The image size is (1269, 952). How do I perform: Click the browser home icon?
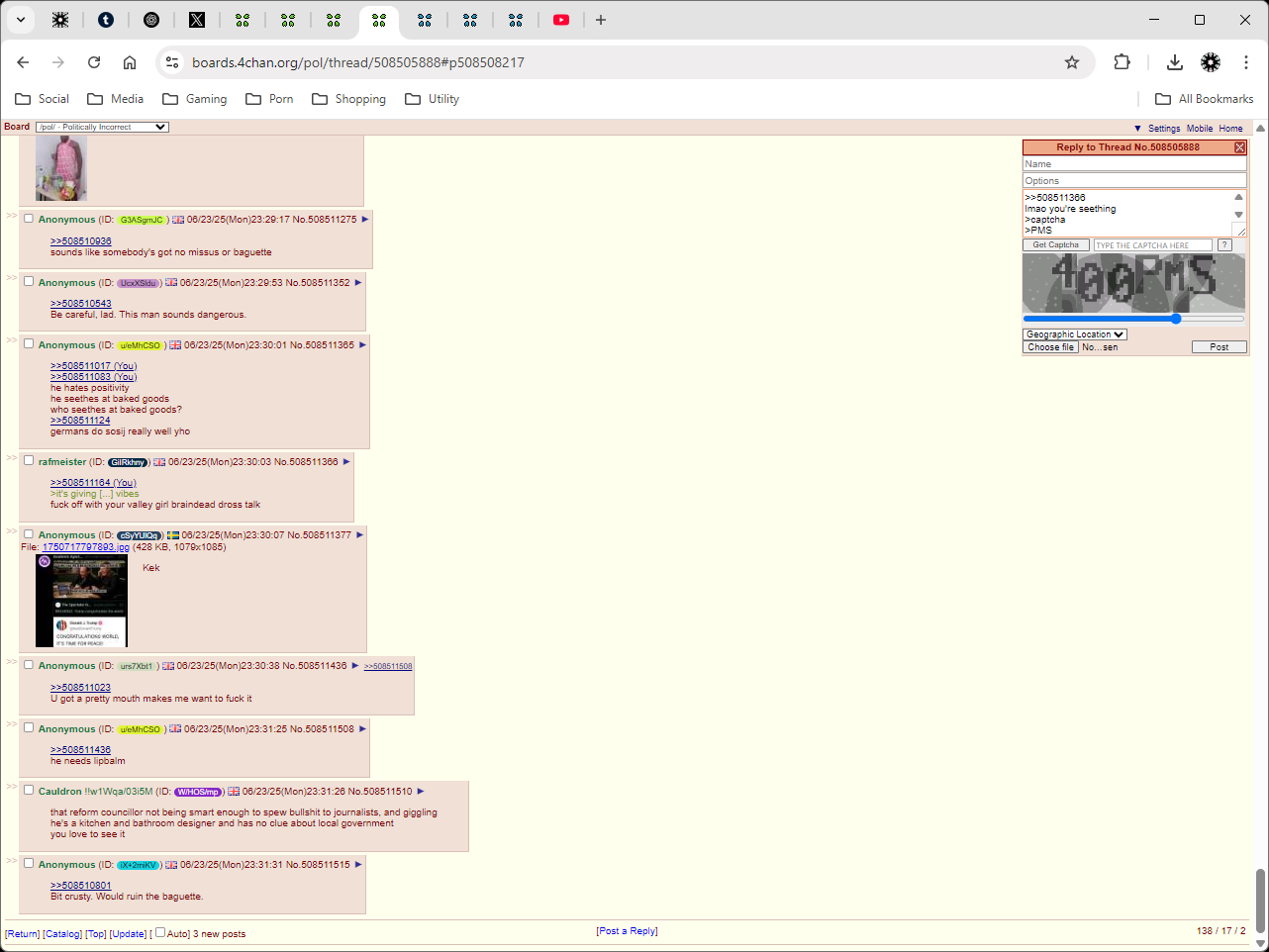130,62
